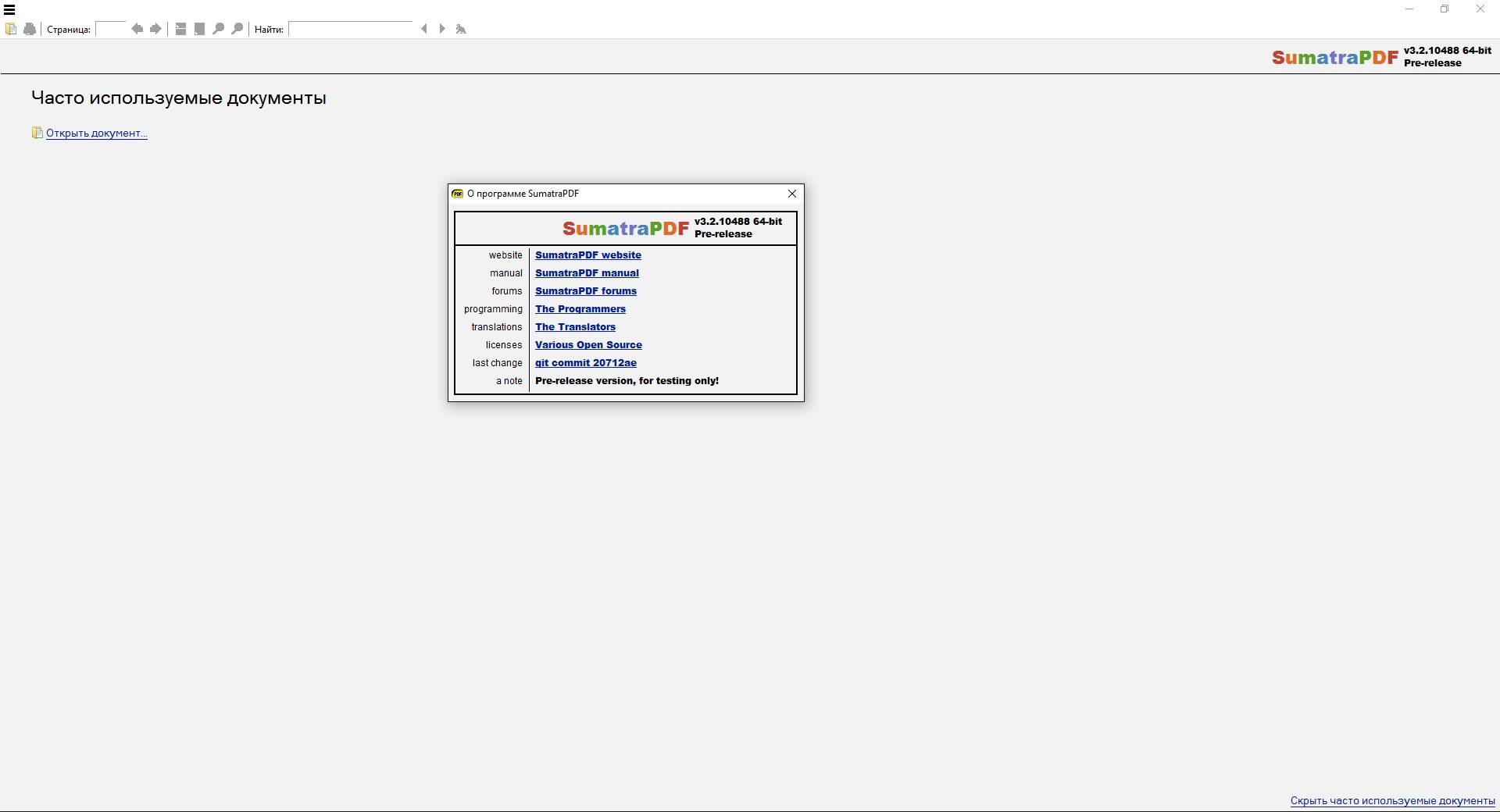Open The Programmers link
The width and height of the screenshot is (1500, 812).
(580, 309)
